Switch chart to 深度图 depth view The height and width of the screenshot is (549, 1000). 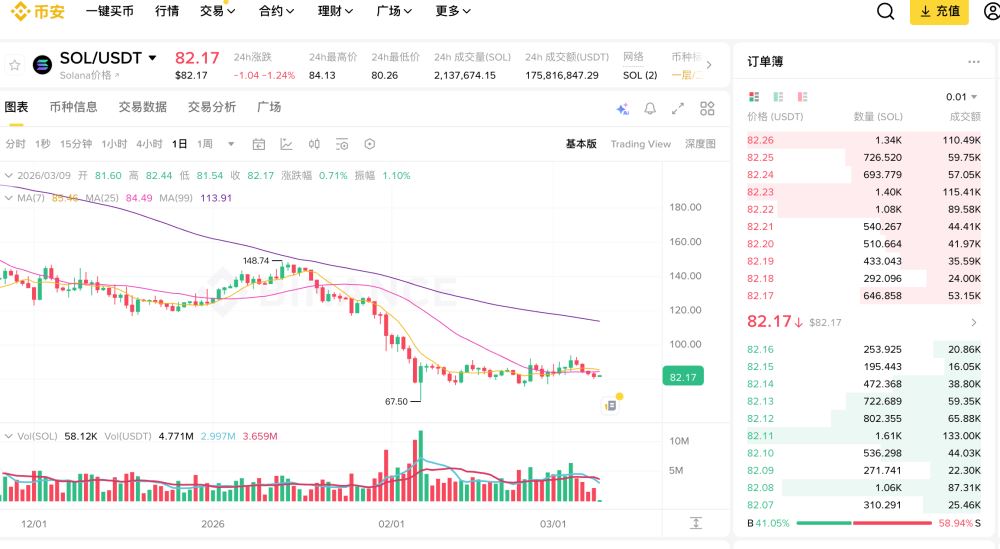tap(700, 144)
